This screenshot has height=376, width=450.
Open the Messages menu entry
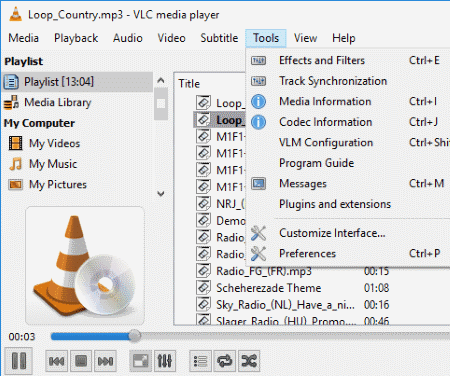(x=348, y=184)
